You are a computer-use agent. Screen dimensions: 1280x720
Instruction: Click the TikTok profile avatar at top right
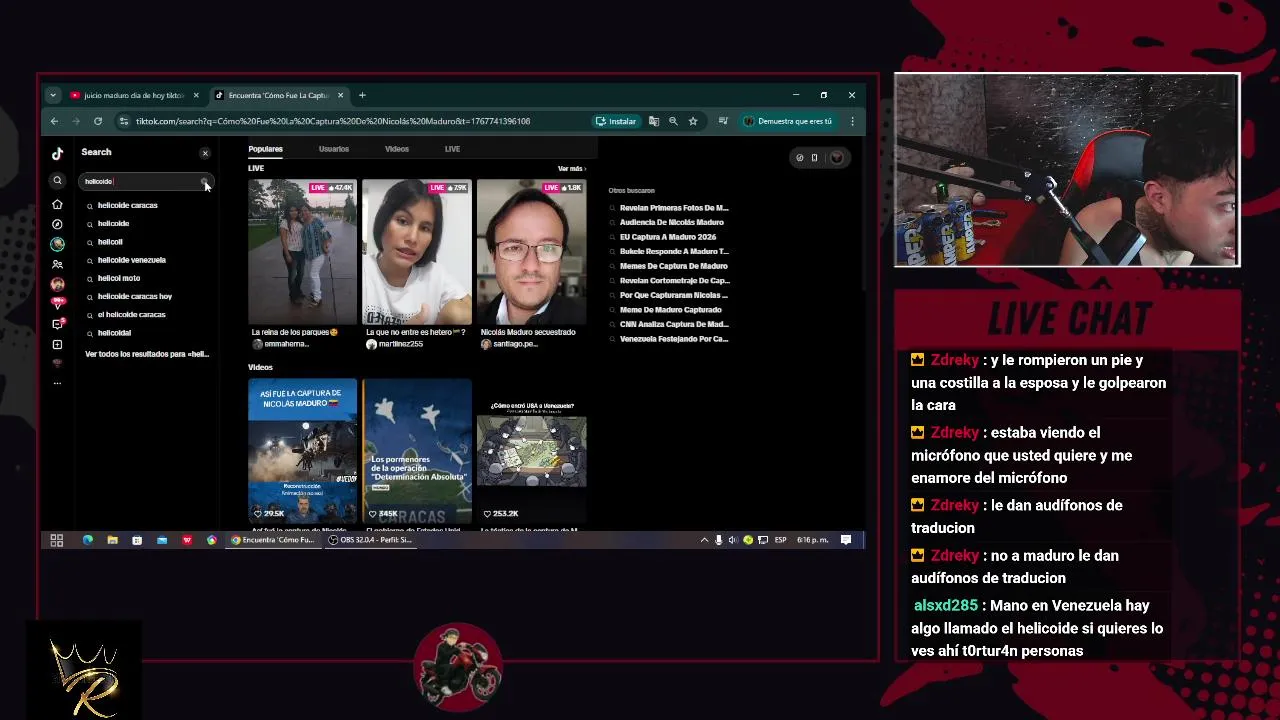(837, 157)
